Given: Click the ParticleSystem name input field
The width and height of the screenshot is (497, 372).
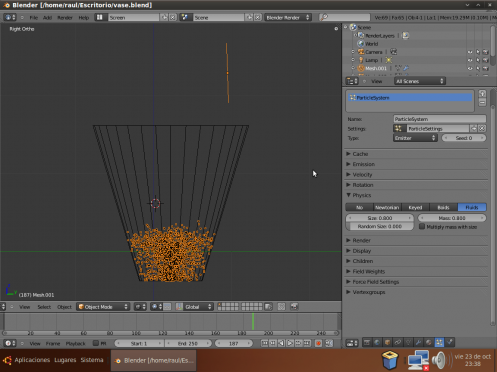Looking at the screenshot, I should point(439,119).
